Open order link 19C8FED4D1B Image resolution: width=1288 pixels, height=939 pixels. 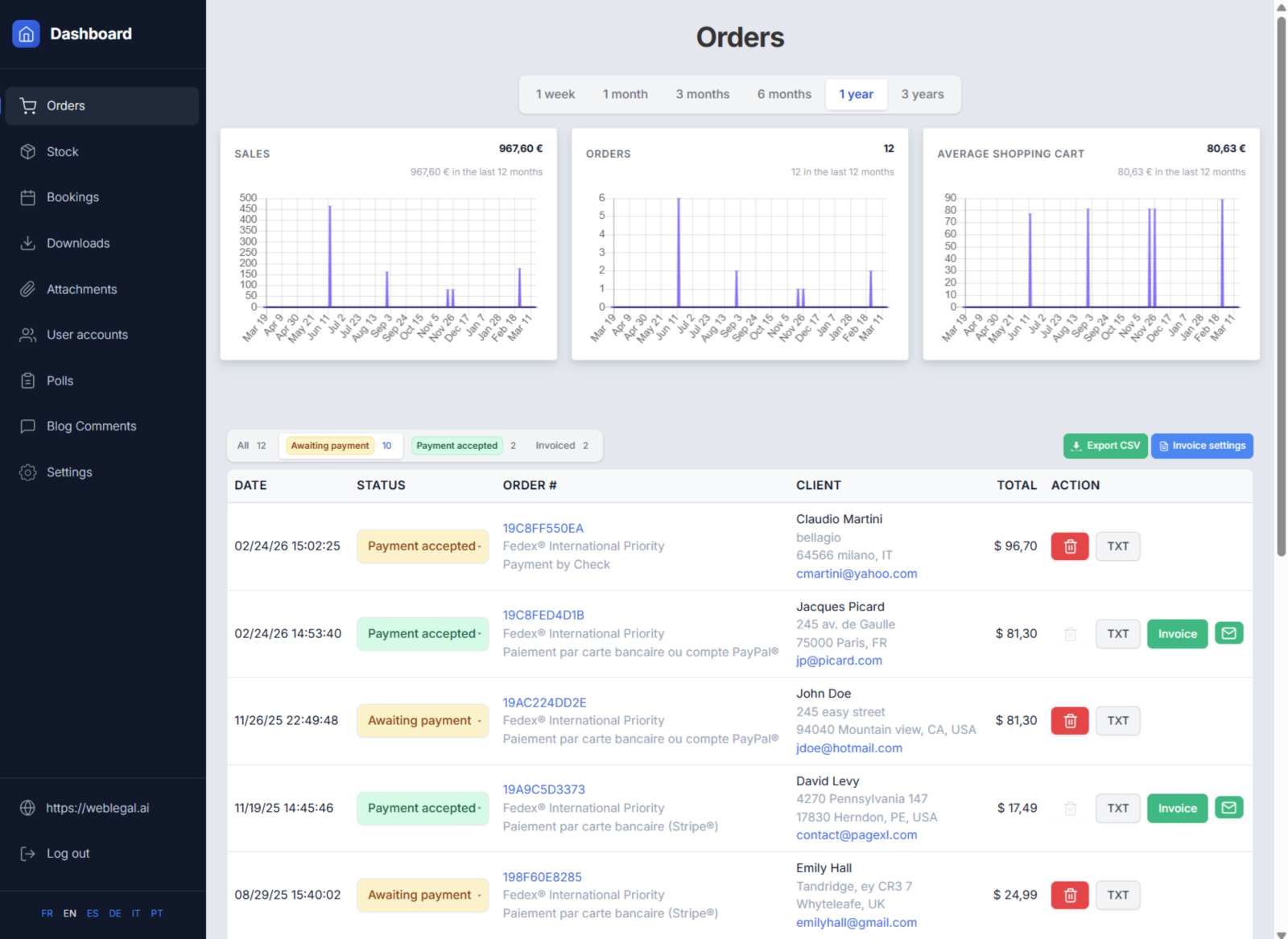tap(543, 615)
